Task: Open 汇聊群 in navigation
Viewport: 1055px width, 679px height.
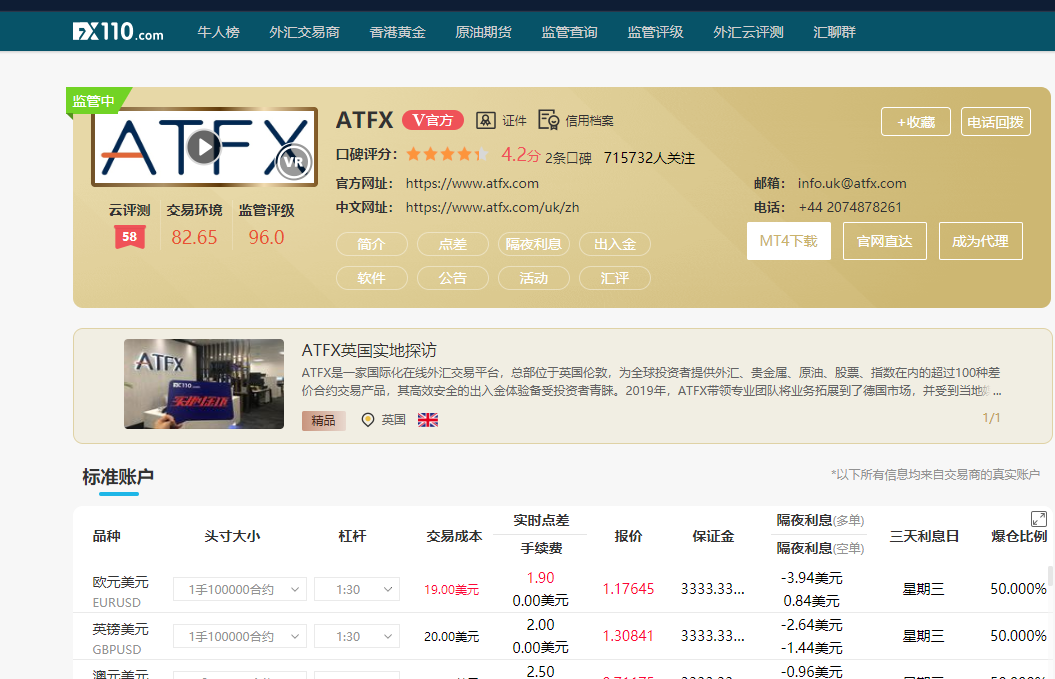Action: [x=834, y=32]
